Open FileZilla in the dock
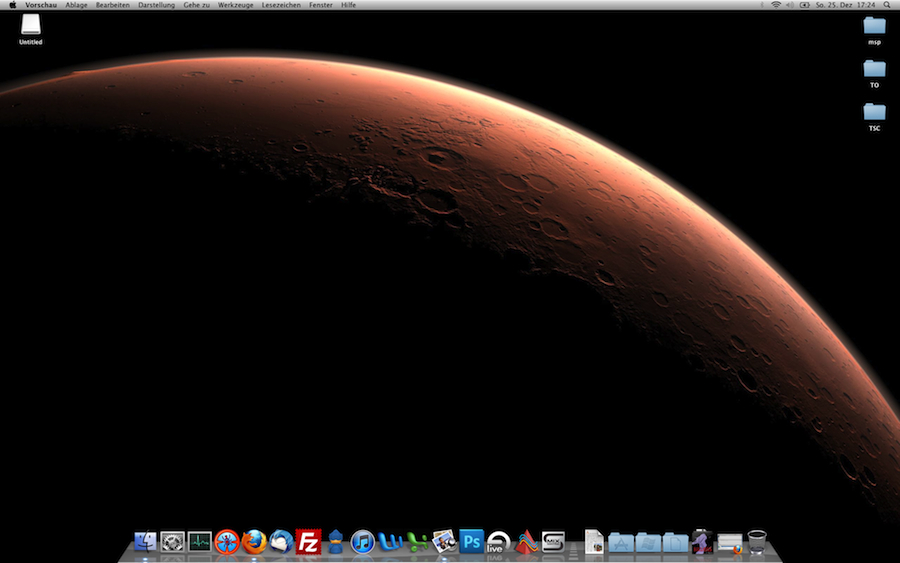Image resolution: width=900 pixels, height=563 pixels. click(x=308, y=541)
